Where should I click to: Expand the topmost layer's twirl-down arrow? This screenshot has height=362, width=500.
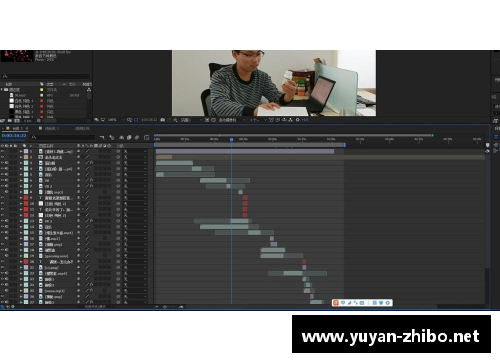click(21, 151)
